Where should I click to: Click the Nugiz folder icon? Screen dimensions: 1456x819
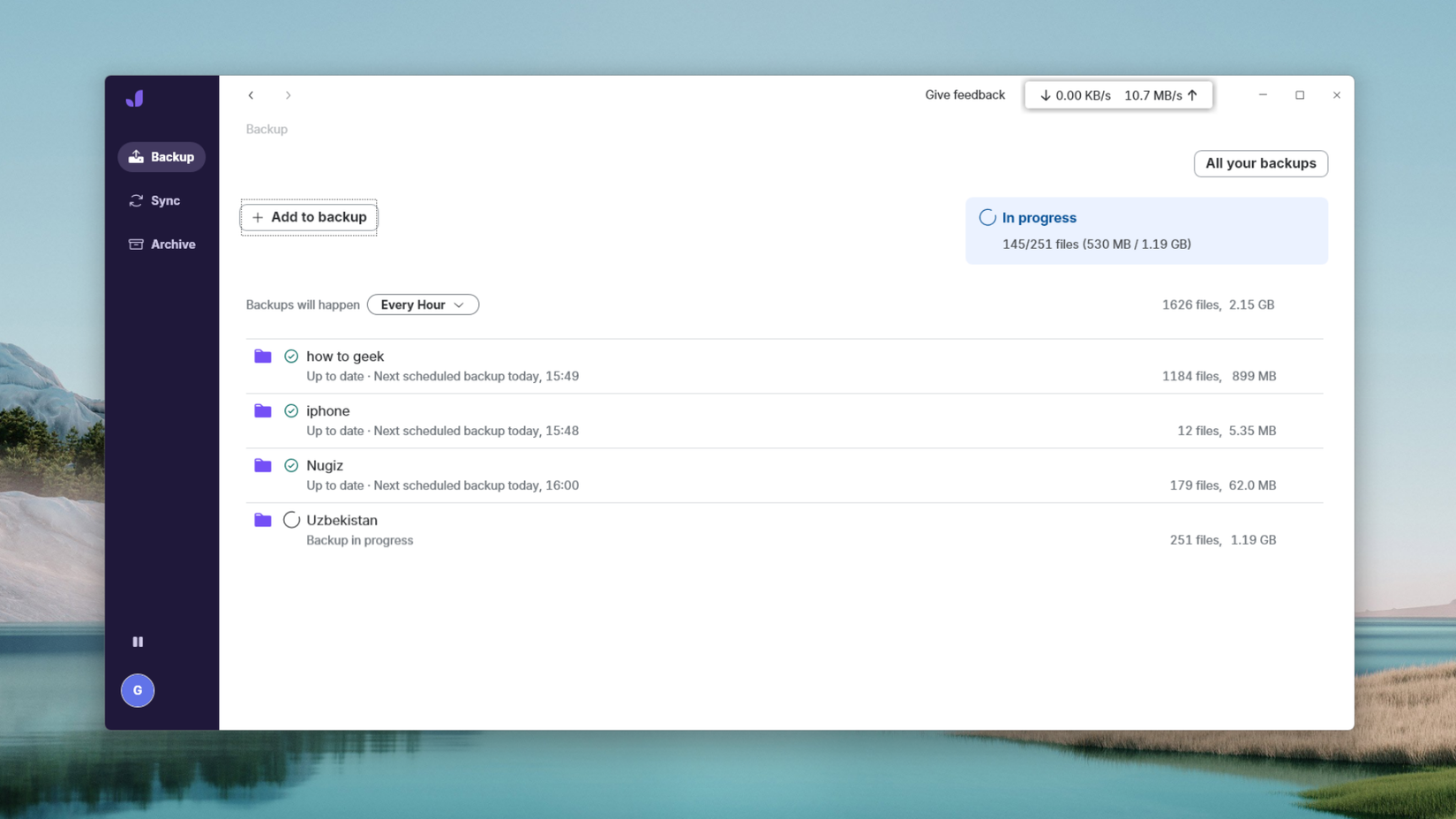click(x=262, y=465)
